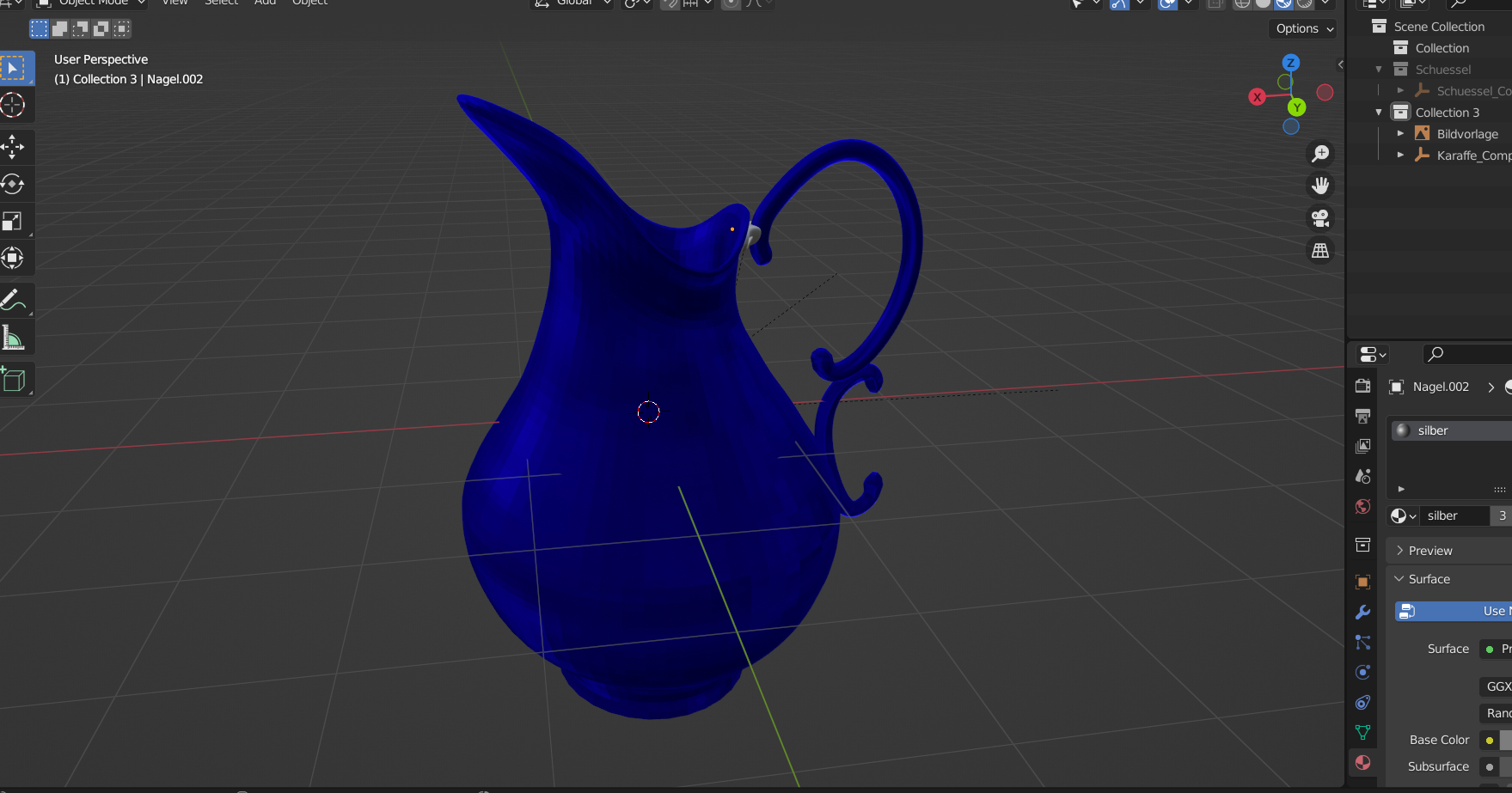Open the Options dropdown
This screenshot has height=793, width=1512.
point(1304,28)
